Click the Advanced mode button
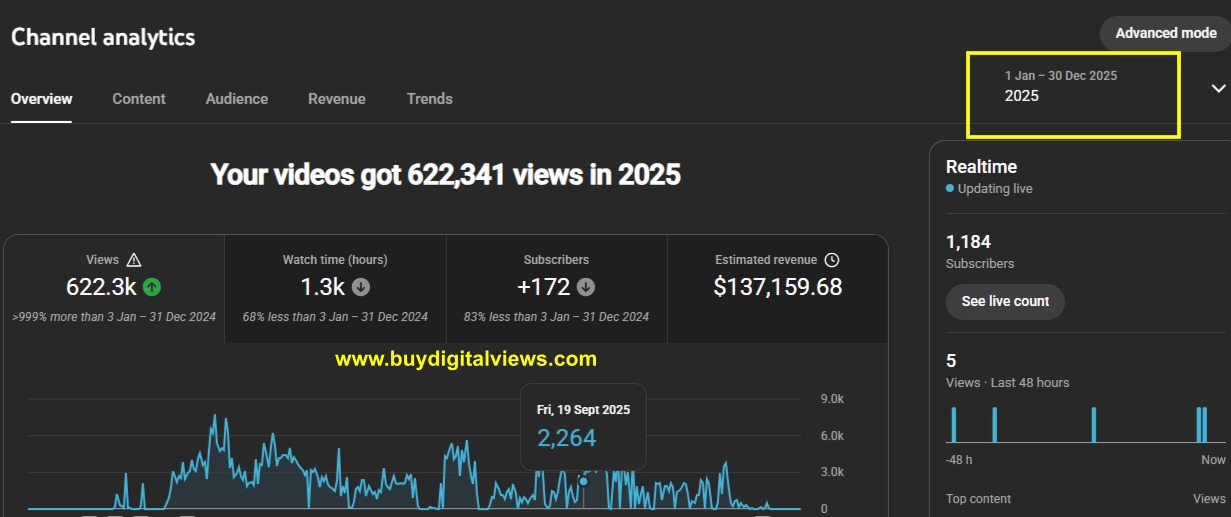The image size is (1231, 517). pyautogui.click(x=1165, y=33)
